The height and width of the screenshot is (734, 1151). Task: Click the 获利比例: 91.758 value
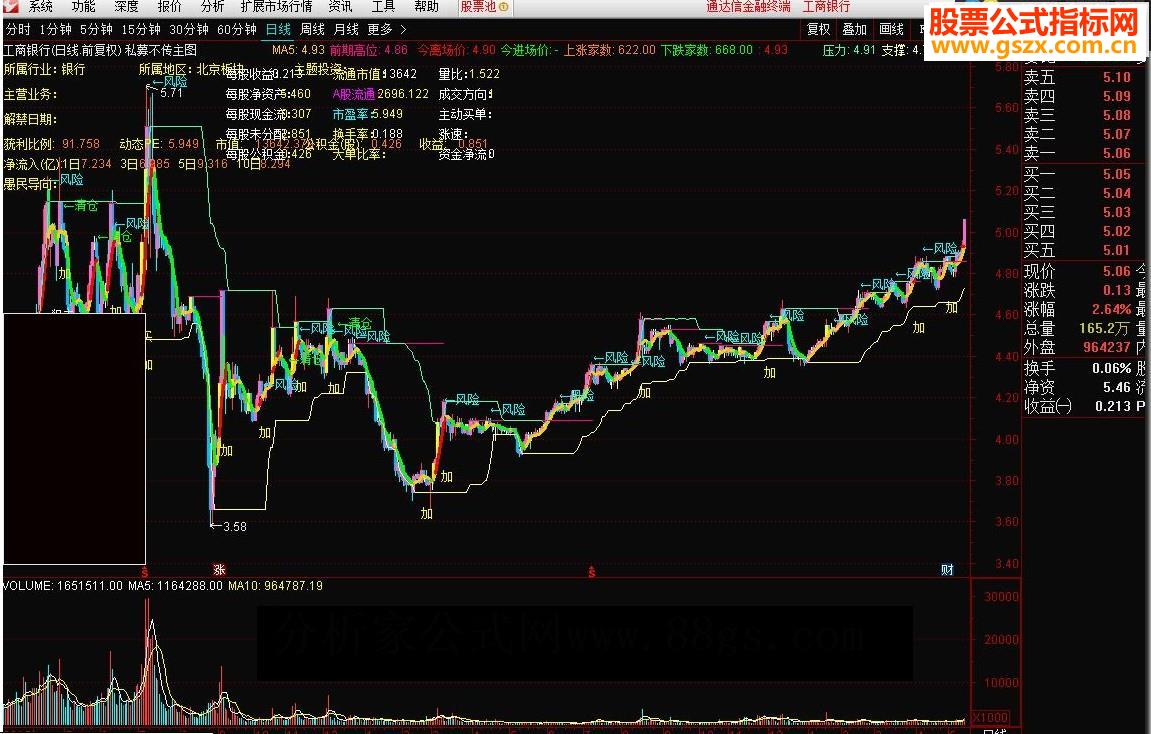point(51,144)
